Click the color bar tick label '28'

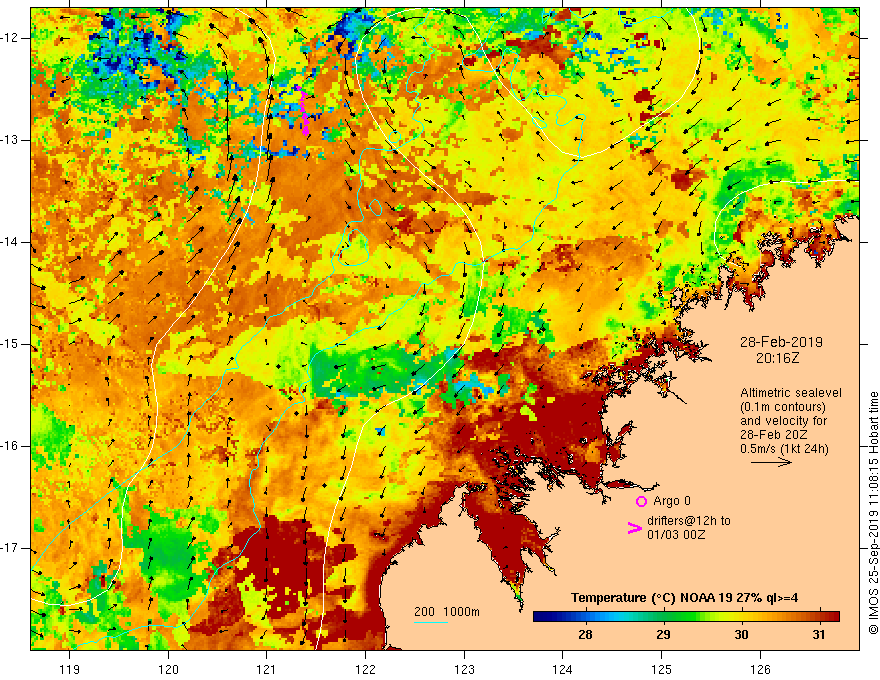(x=585, y=635)
